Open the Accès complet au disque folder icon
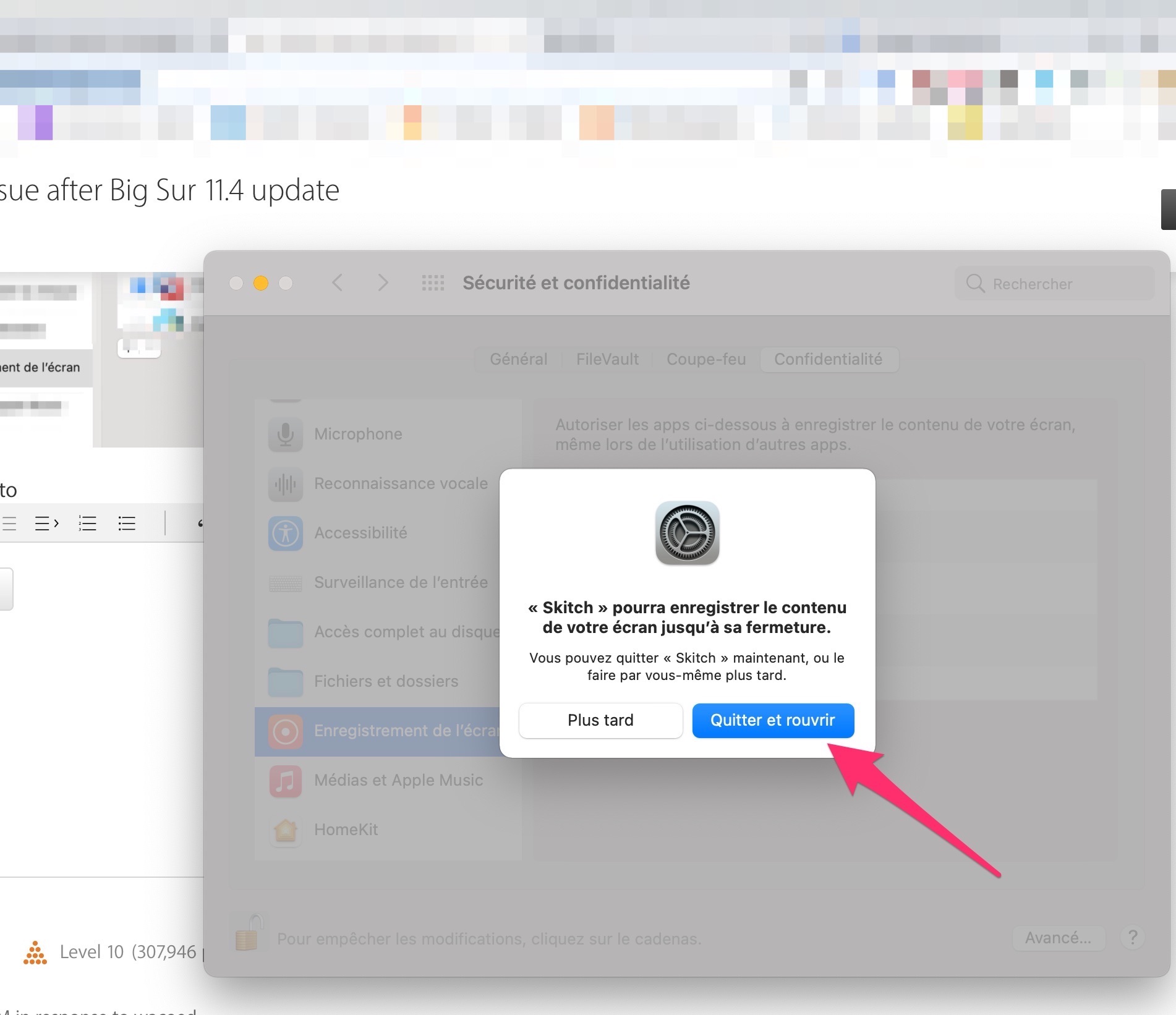This screenshot has height=1015, width=1176. [285, 632]
